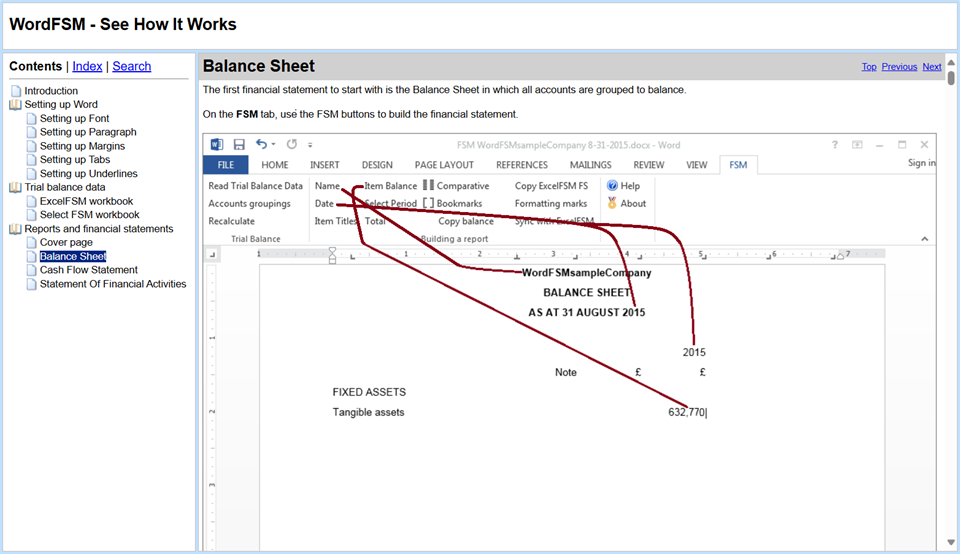Screen dimensions: 960x554
Task: Open the Introduction page icon
Action: (x=16, y=91)
